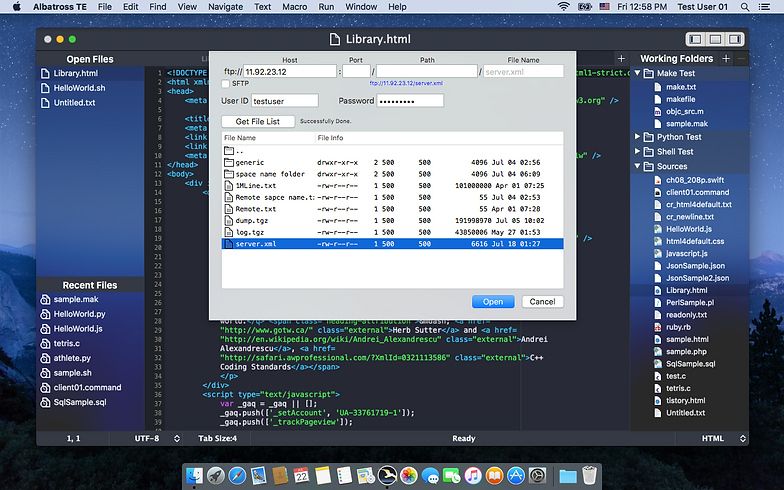784x490 pixels.
Task: Add a working folder with the plus icon
Action: tap(726, 58)
